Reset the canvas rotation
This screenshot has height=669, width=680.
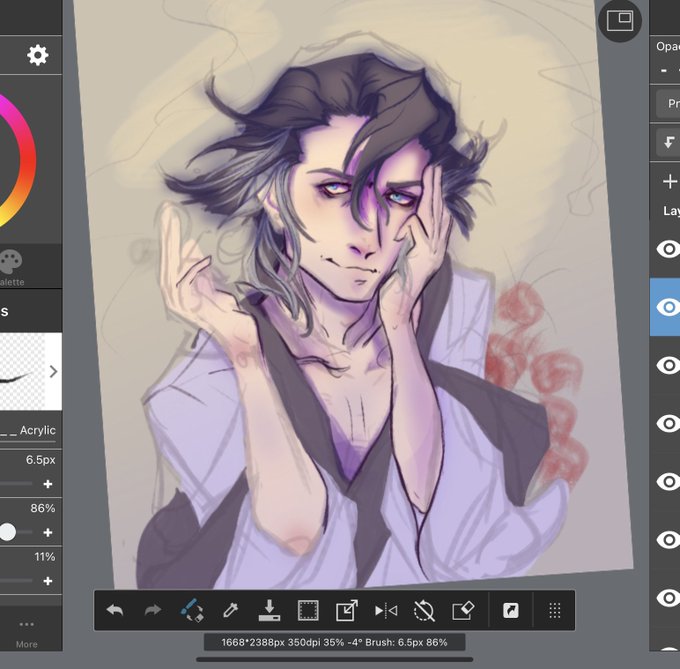click(x=424, y=610)
